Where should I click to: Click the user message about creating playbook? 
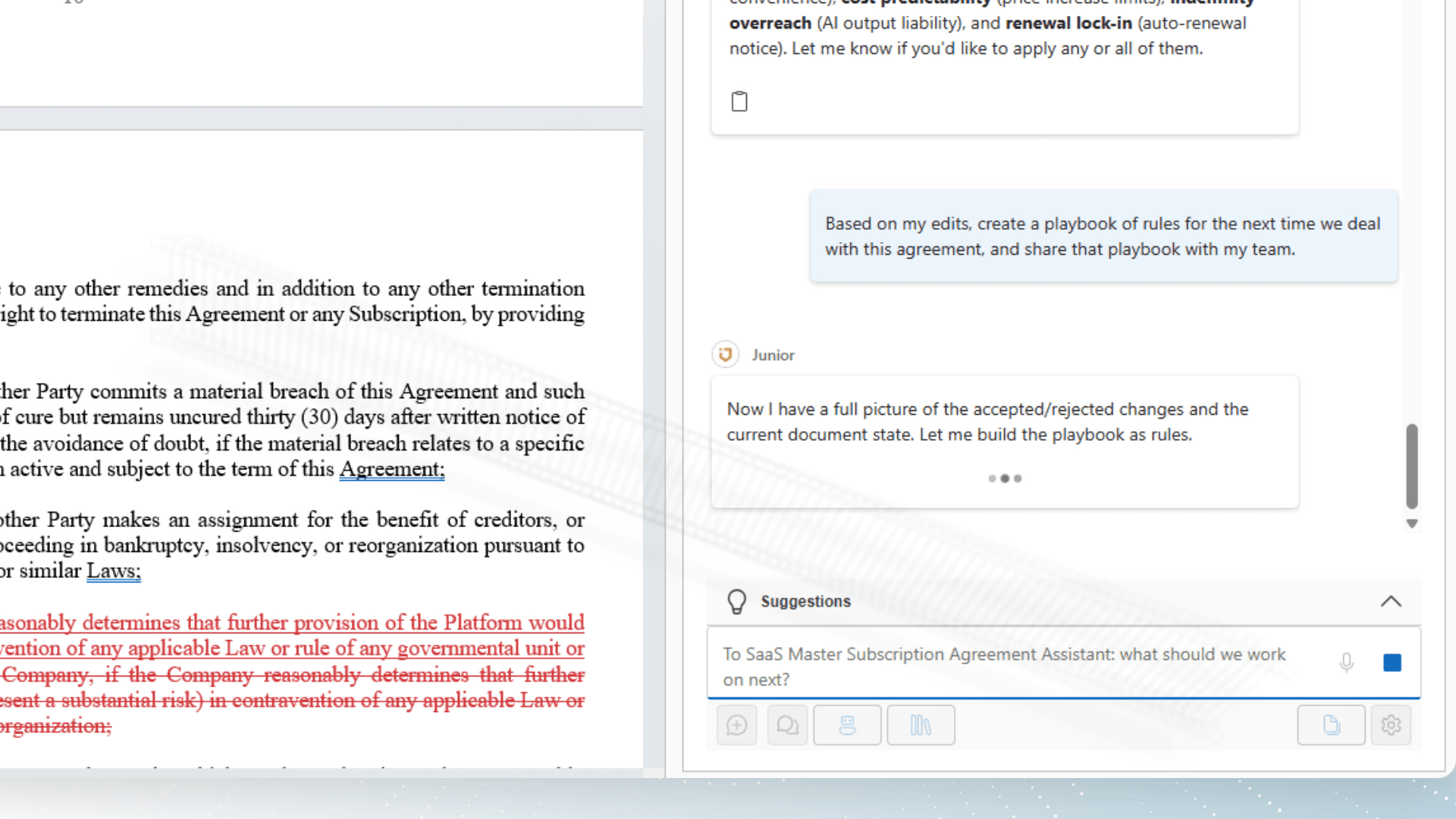coord(1103,237)
